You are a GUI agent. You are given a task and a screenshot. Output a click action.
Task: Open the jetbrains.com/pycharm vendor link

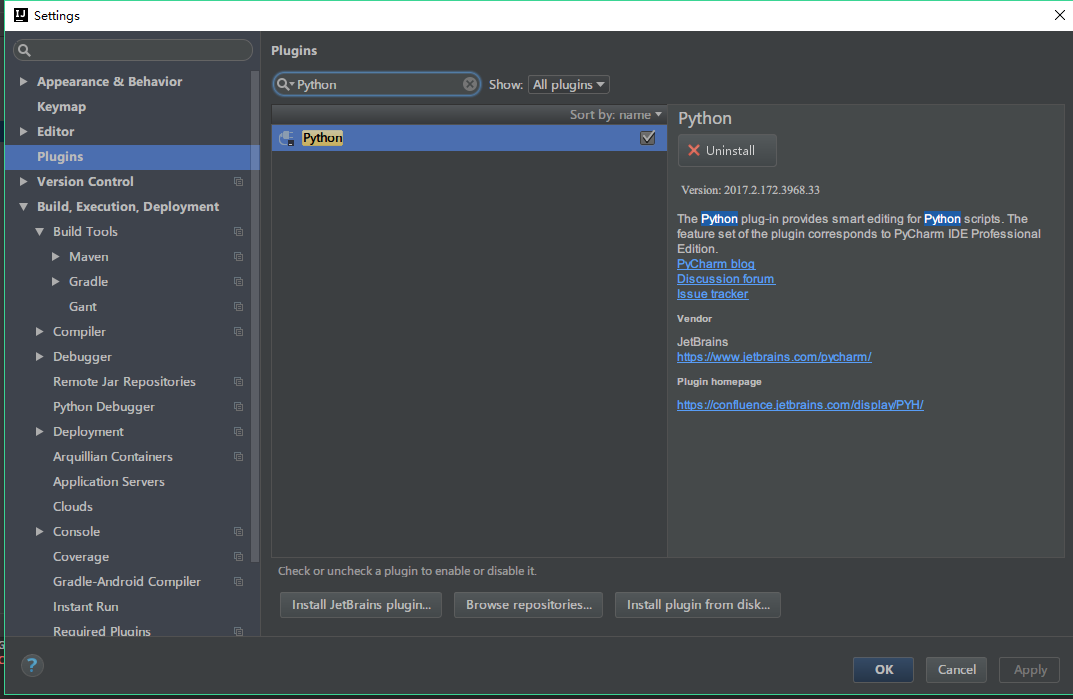[x=774, y=357]
